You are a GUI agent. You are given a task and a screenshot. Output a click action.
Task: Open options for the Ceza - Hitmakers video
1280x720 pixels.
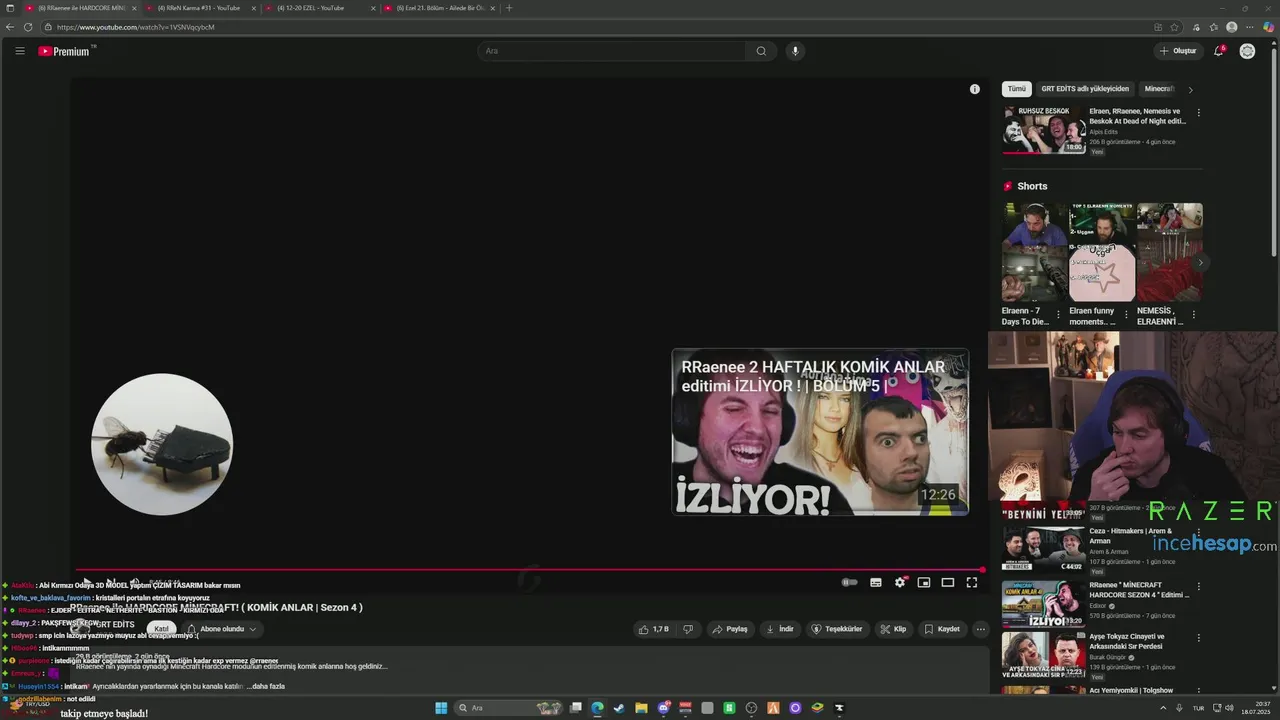1198,533
